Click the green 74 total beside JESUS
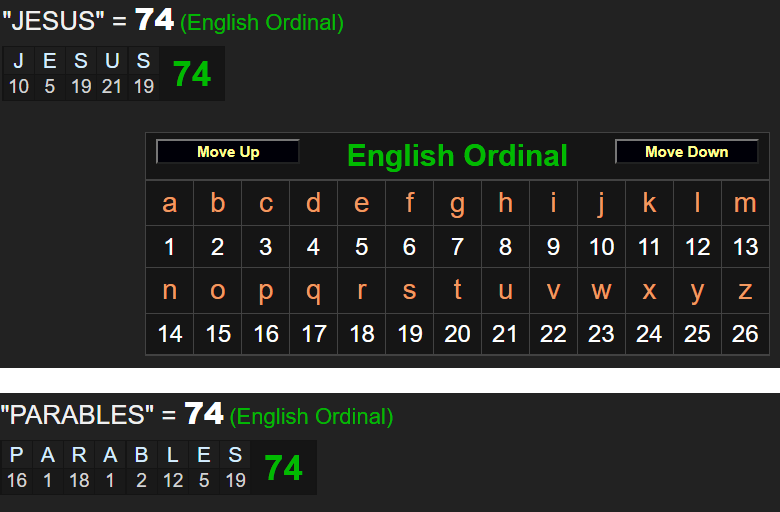 (192, 74)
